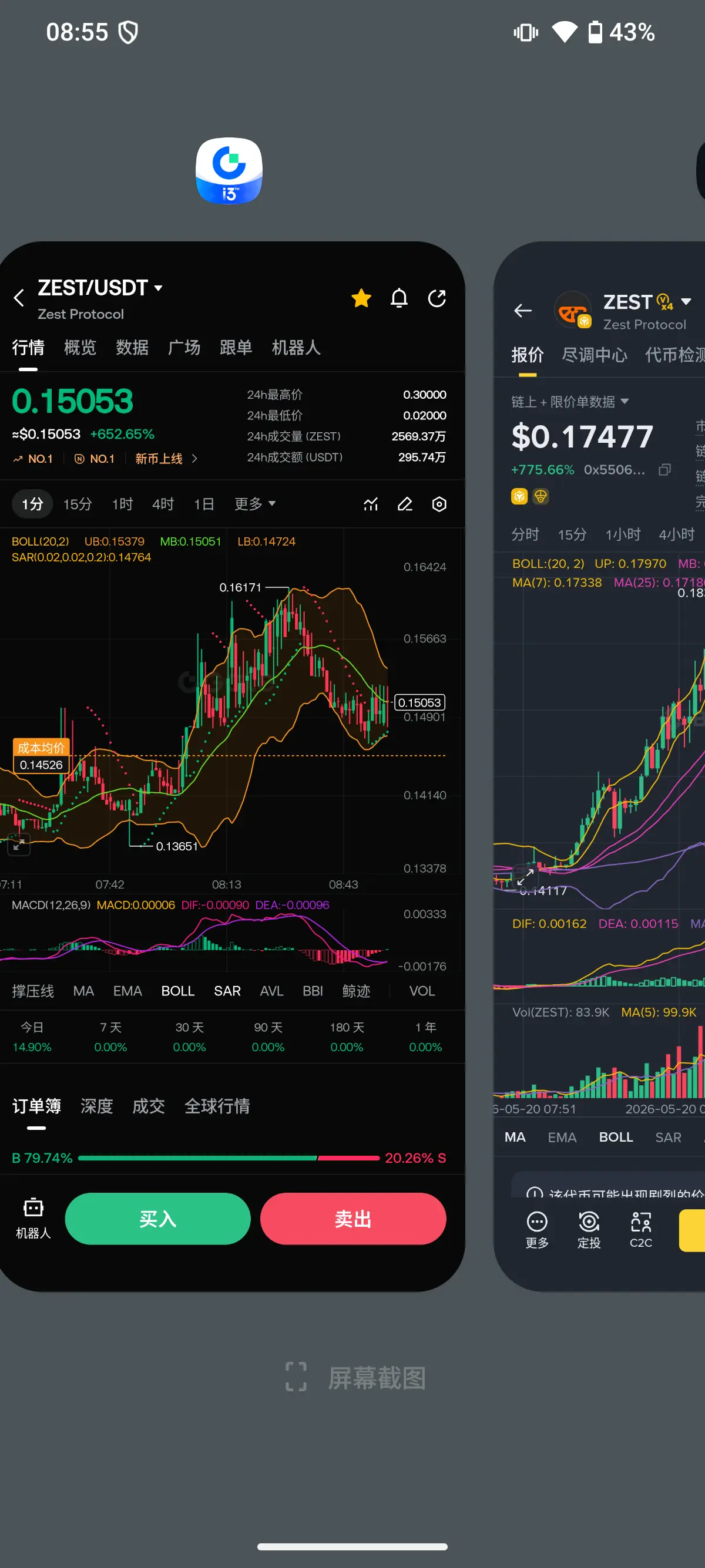Toggle the MA indicator in Gate card
Image resolution: width=705 pixels, height=1568 pixels.
(x=83, y=991)
